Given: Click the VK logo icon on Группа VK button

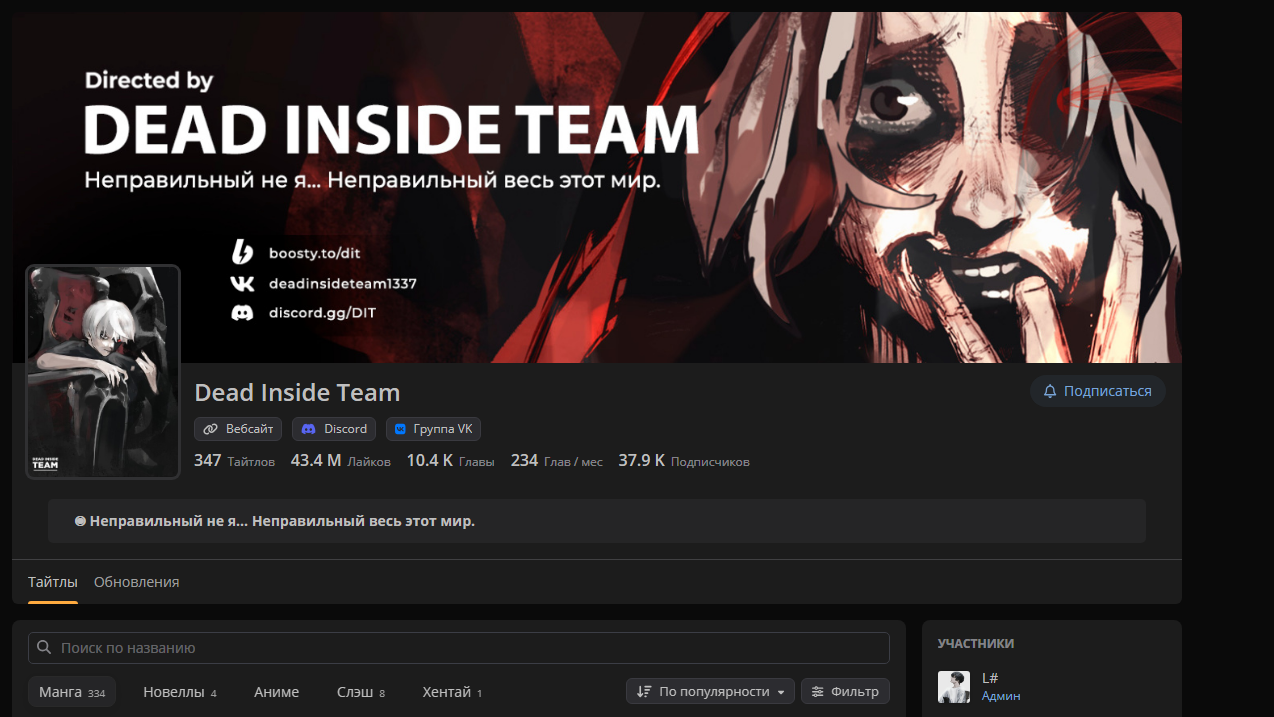Looking at the screenshot, I should [401, 429].
